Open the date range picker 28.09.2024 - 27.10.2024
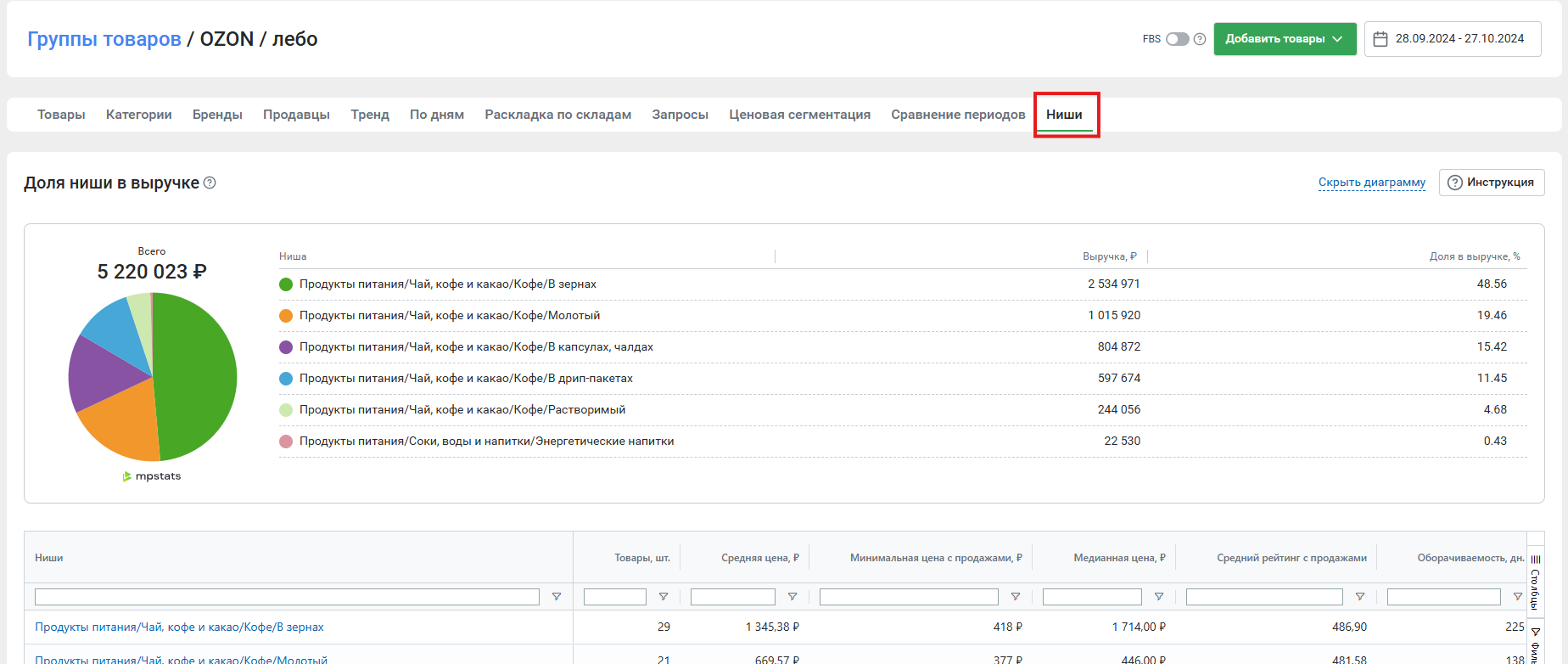The image size is (1568, 664). coord(1453,39)
